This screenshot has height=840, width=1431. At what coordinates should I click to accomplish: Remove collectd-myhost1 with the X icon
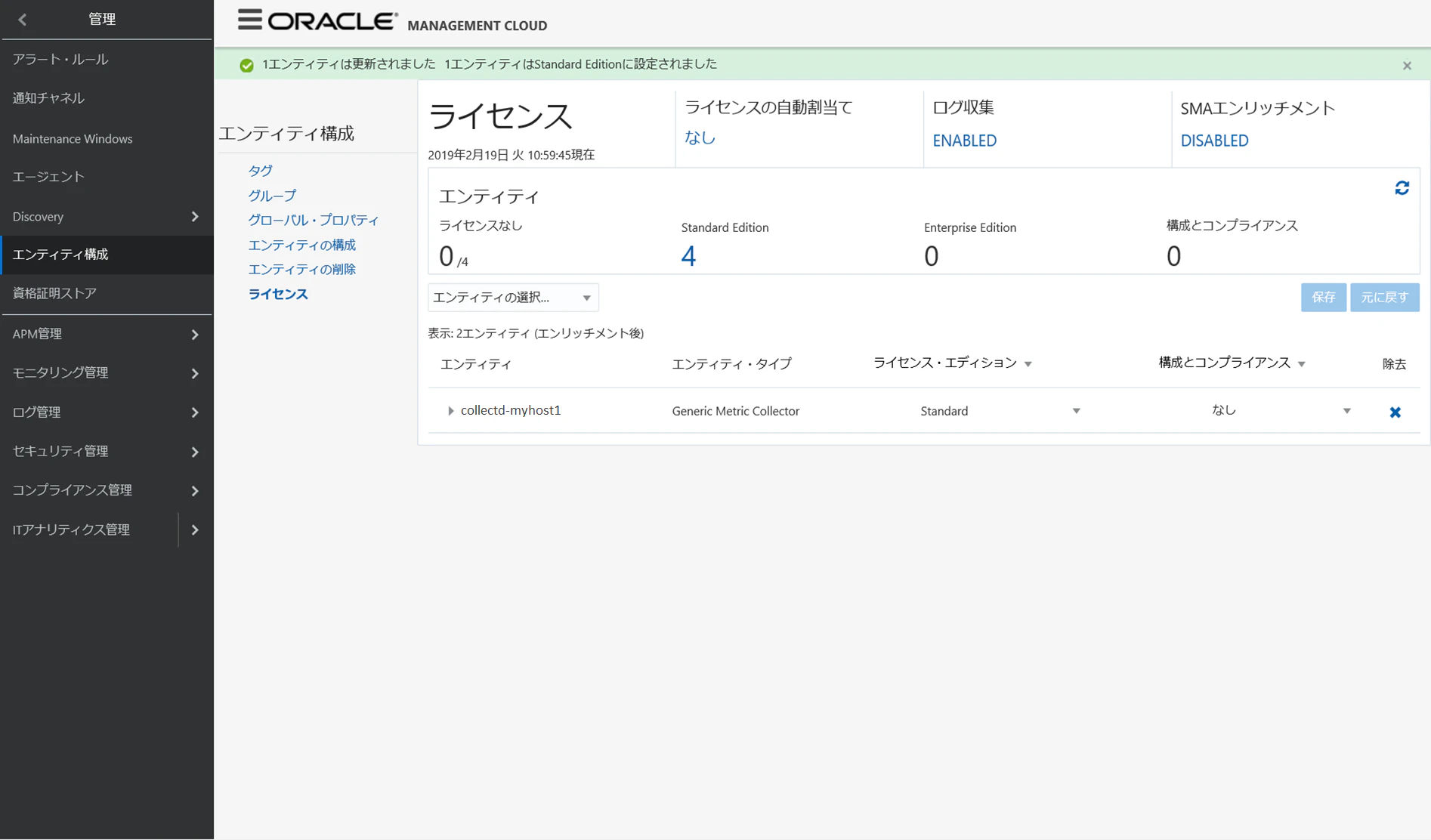click(1395, 412)
